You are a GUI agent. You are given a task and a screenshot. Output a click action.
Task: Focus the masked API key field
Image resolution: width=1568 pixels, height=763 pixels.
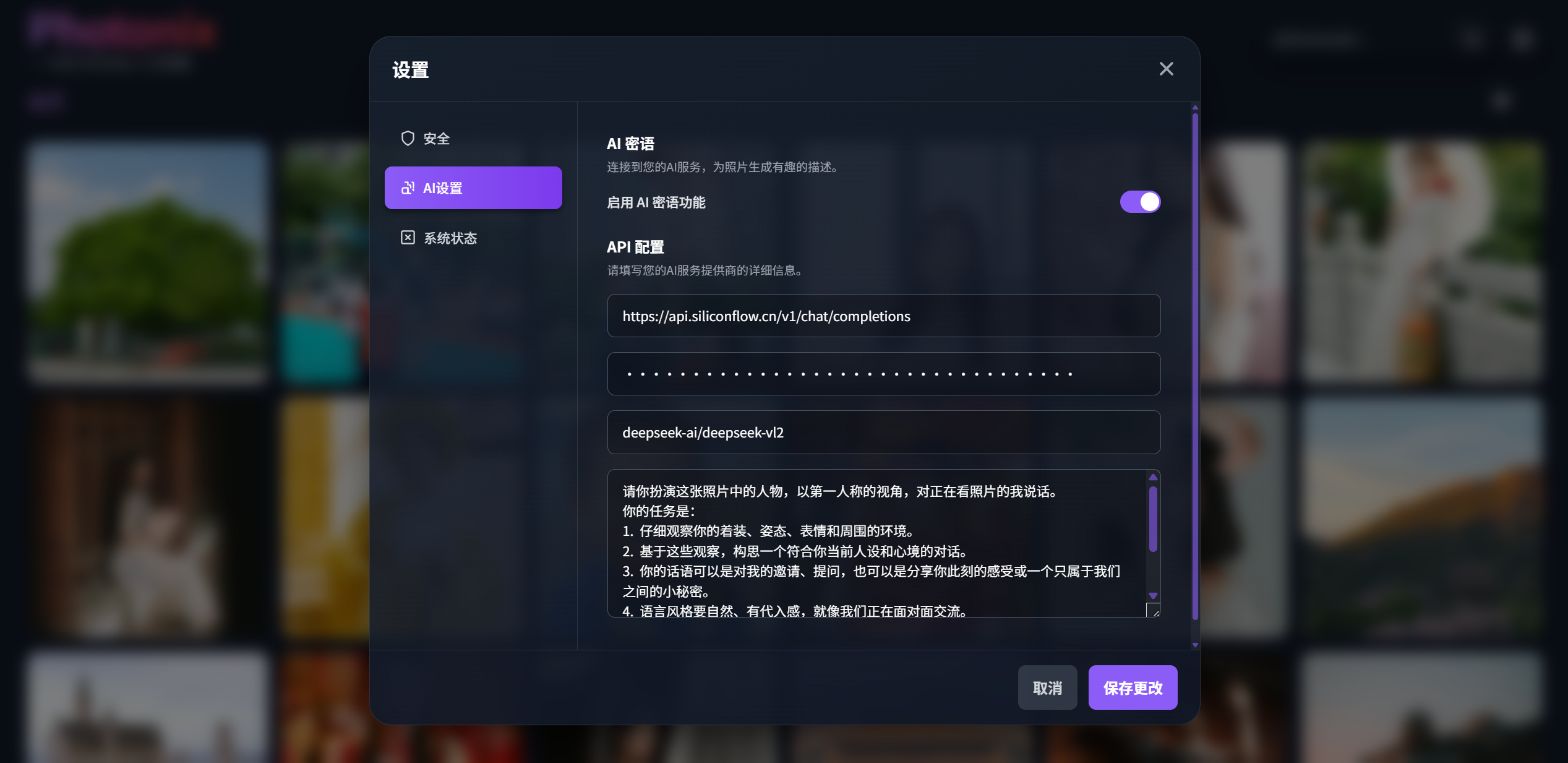[x=883, y=374]
